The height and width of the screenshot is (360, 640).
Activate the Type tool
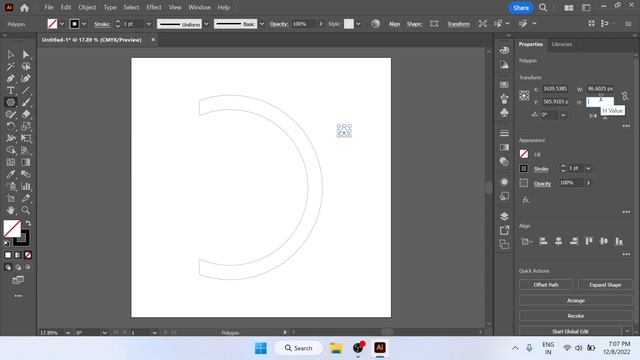[x=11, y=90]
